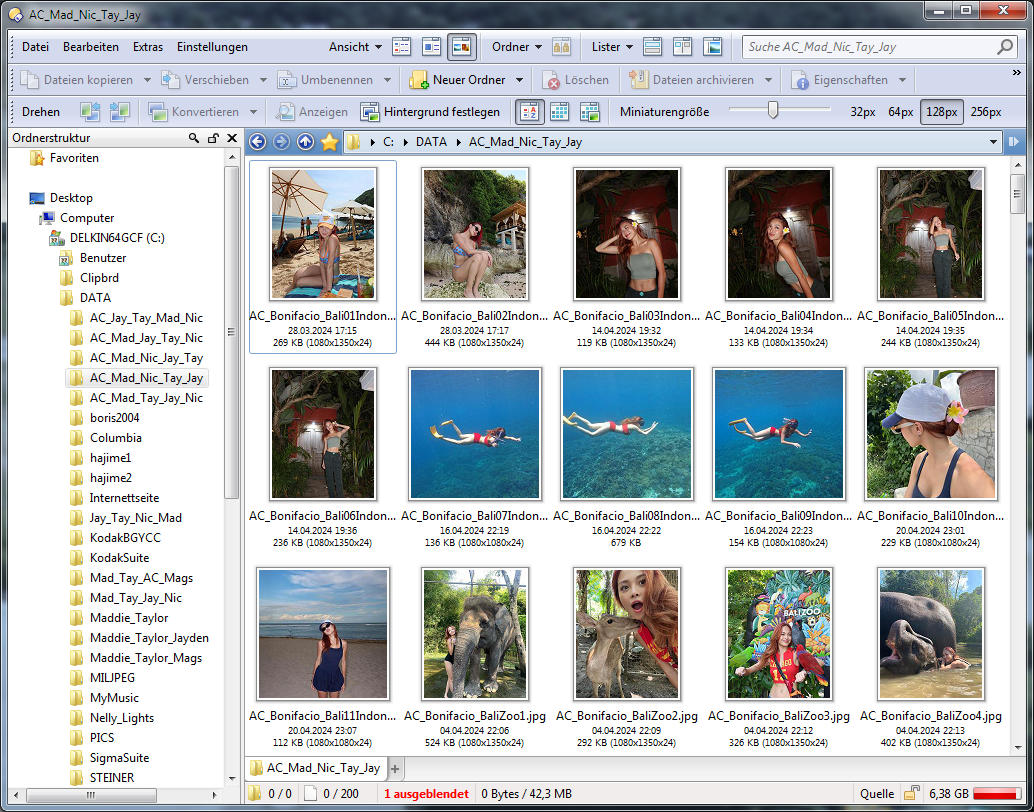Click the search icon in Ordnerstruktur header

[x=193, y=138]
